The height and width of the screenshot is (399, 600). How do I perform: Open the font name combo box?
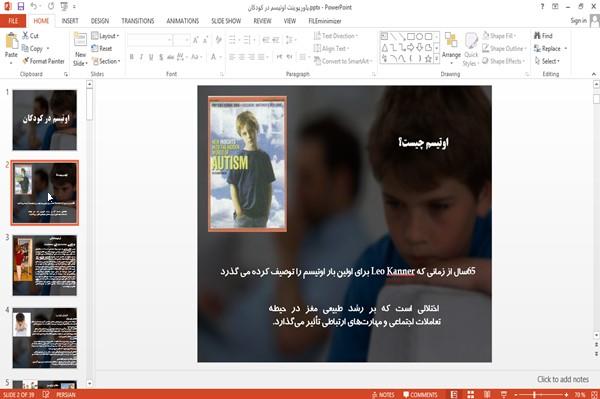[149, 39]
